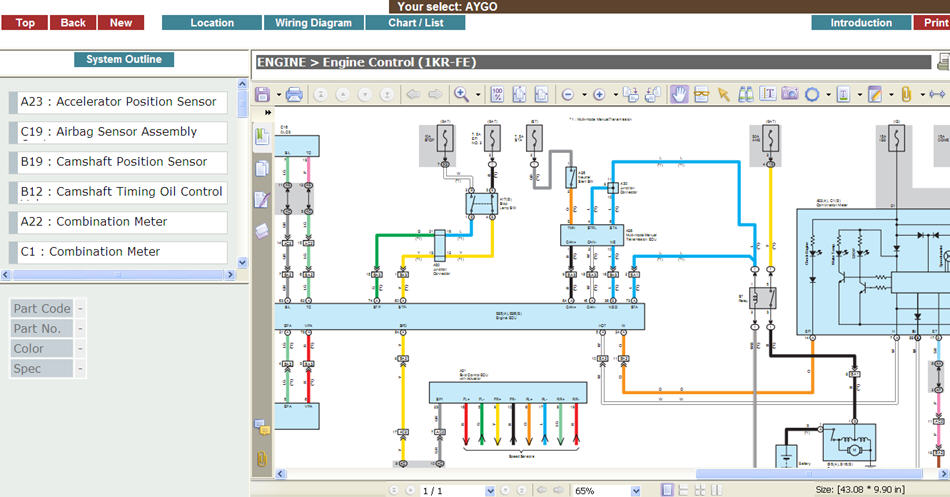The height and width of the screenshot is (497, 950).
Task: Open the Wiring Diagram tab
Action: (x=313, y=23)
